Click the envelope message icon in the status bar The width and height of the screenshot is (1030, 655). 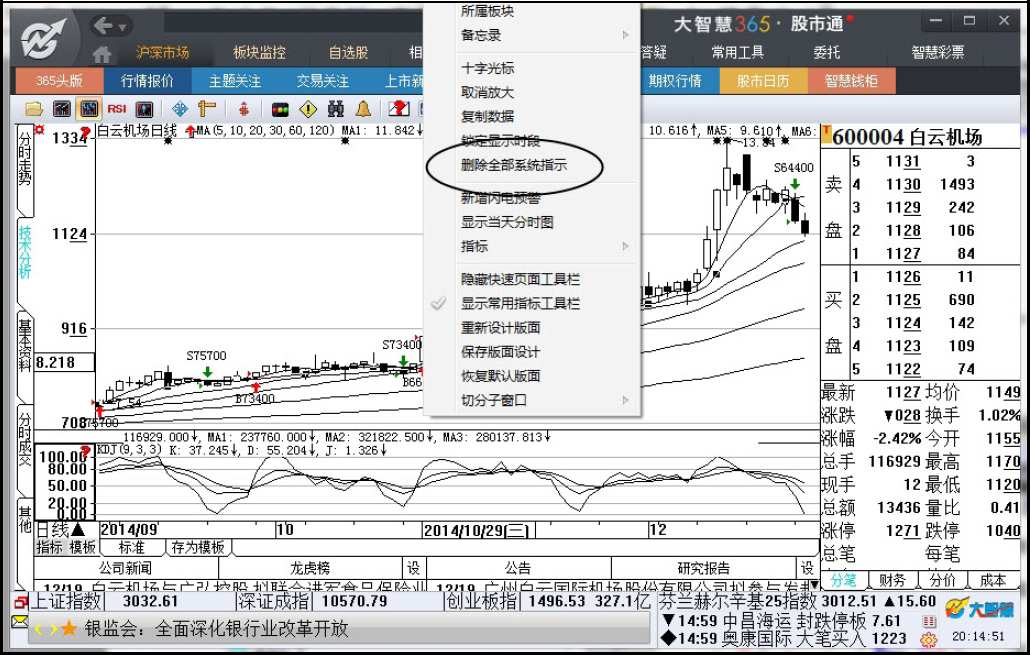[x=20, y=620]
